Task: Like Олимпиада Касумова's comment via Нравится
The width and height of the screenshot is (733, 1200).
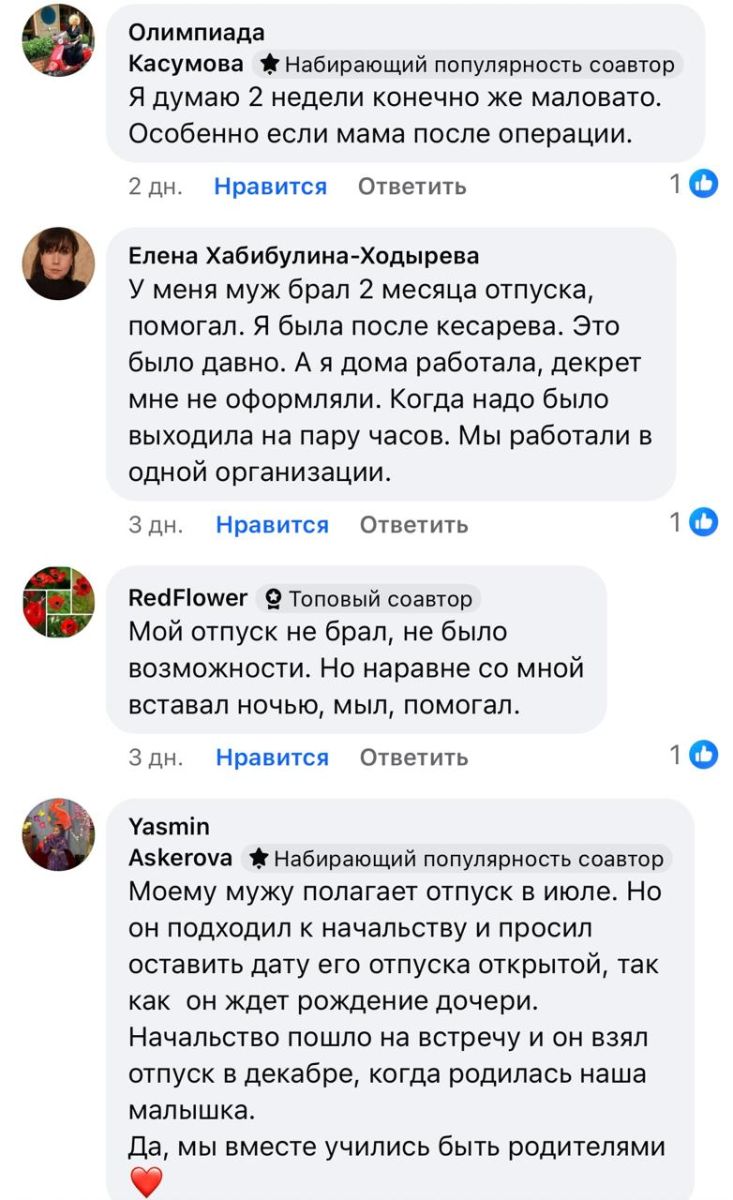Action: tap(270, 186)
